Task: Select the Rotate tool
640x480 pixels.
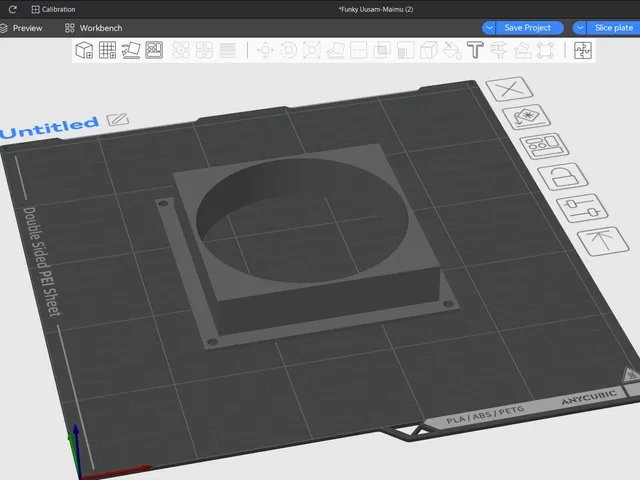Action: (x=289, y=50)
